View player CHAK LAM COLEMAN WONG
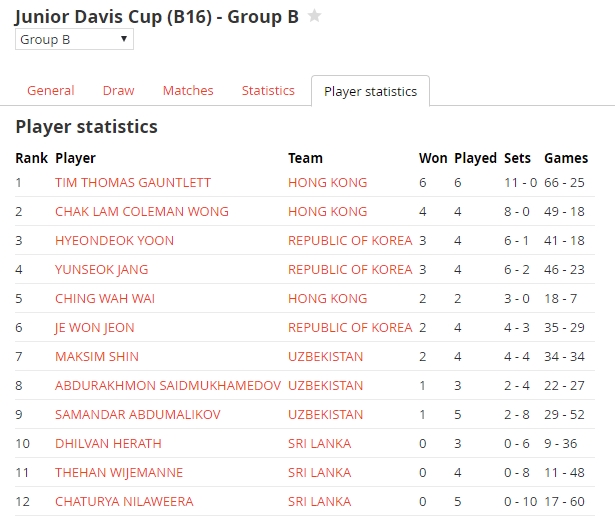The image size is (615, 526). (x=142, y=212)
